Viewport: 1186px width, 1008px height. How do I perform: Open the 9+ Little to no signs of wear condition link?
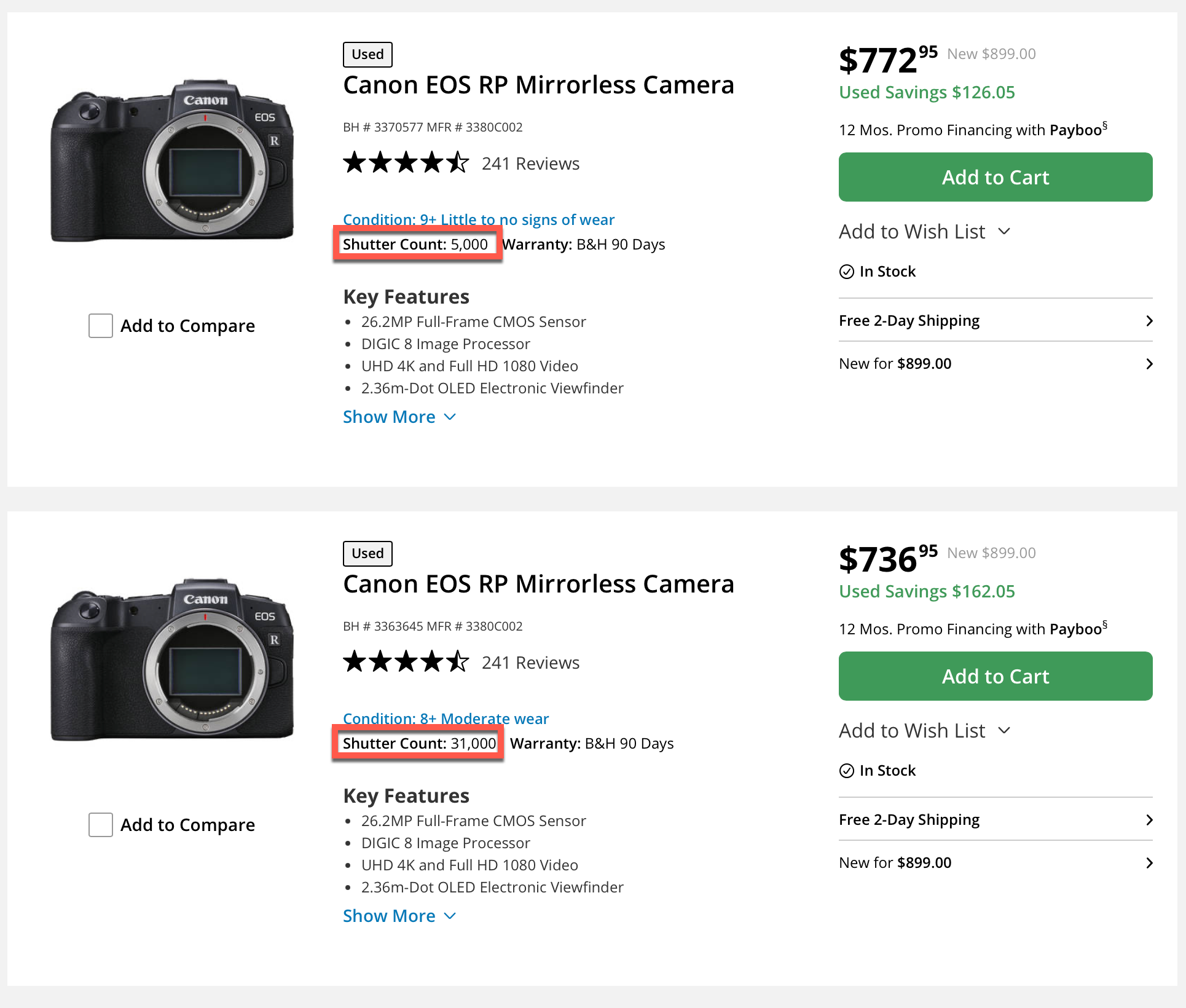click(478, 219)
